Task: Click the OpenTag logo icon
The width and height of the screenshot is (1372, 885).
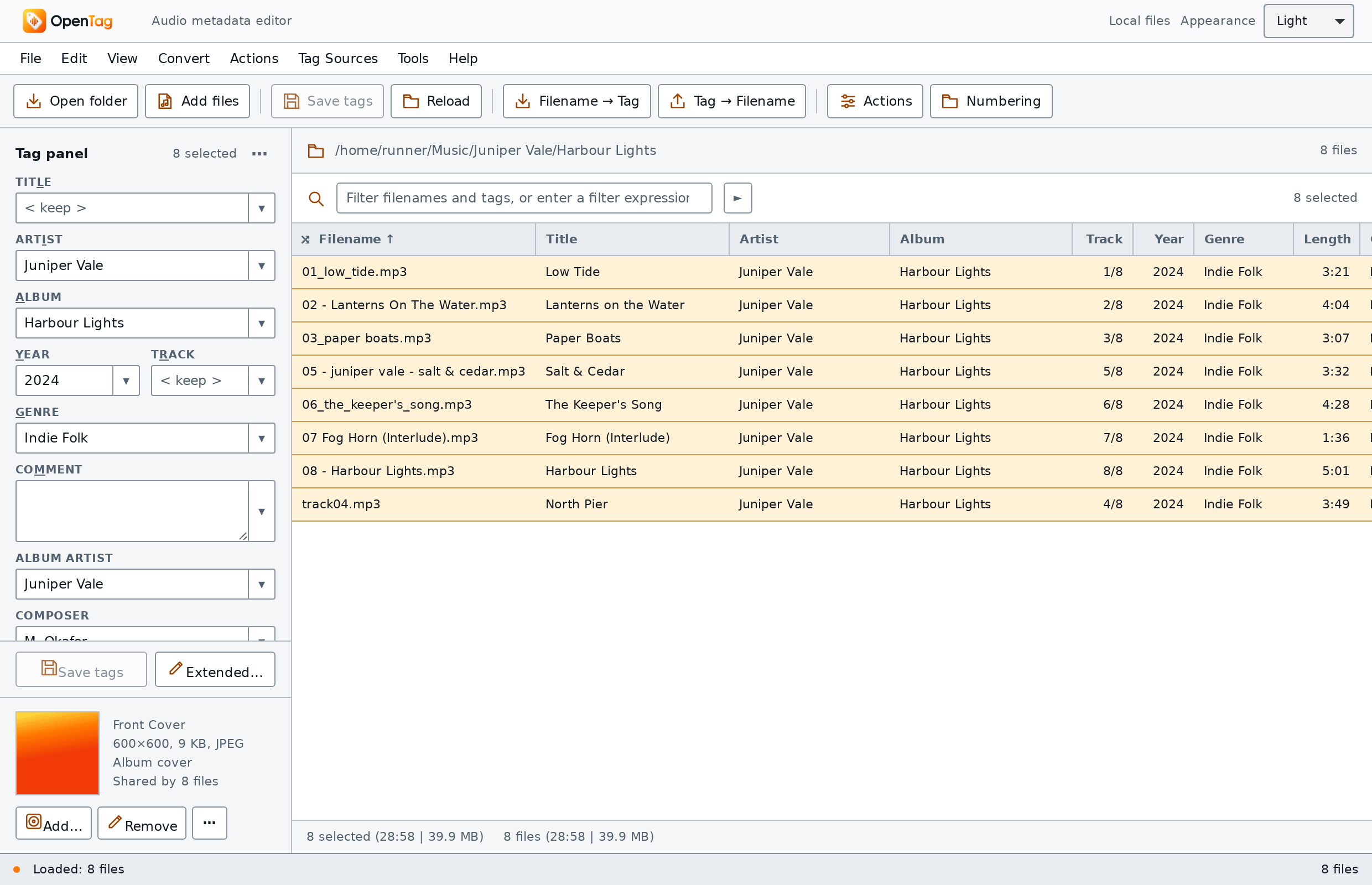Action: pos(34,20)
